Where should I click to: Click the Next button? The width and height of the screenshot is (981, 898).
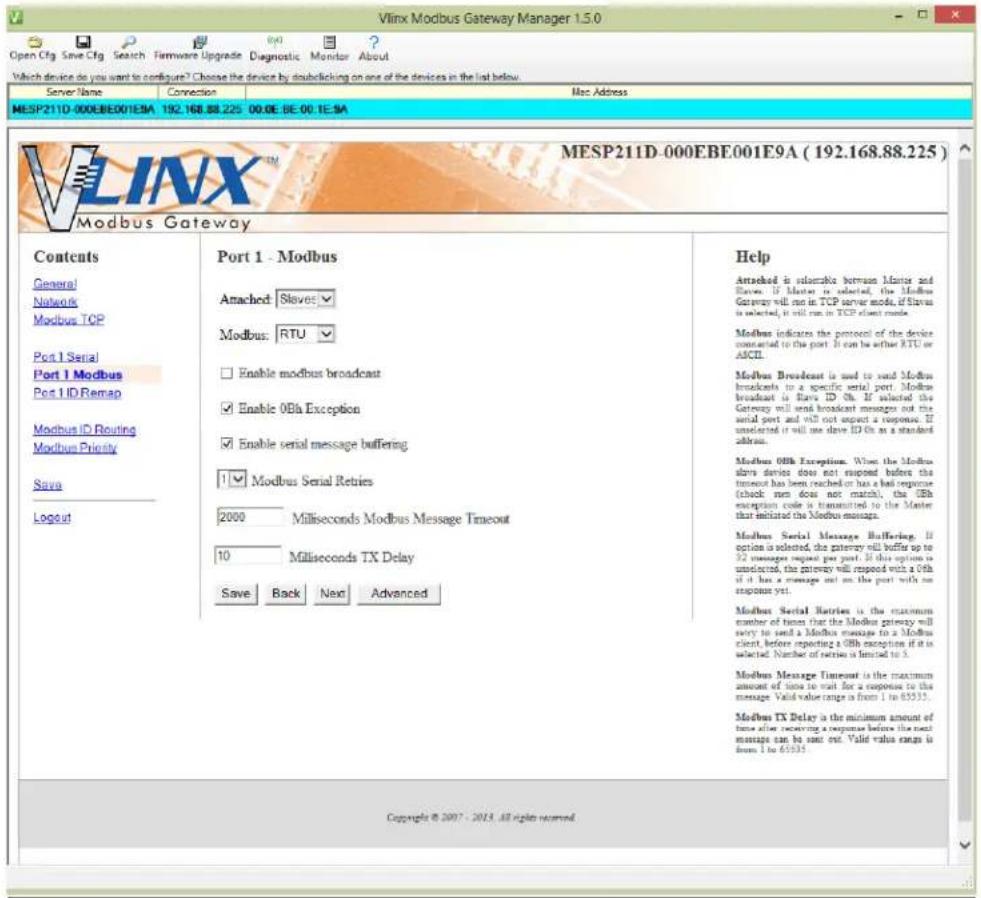point(332,594)
